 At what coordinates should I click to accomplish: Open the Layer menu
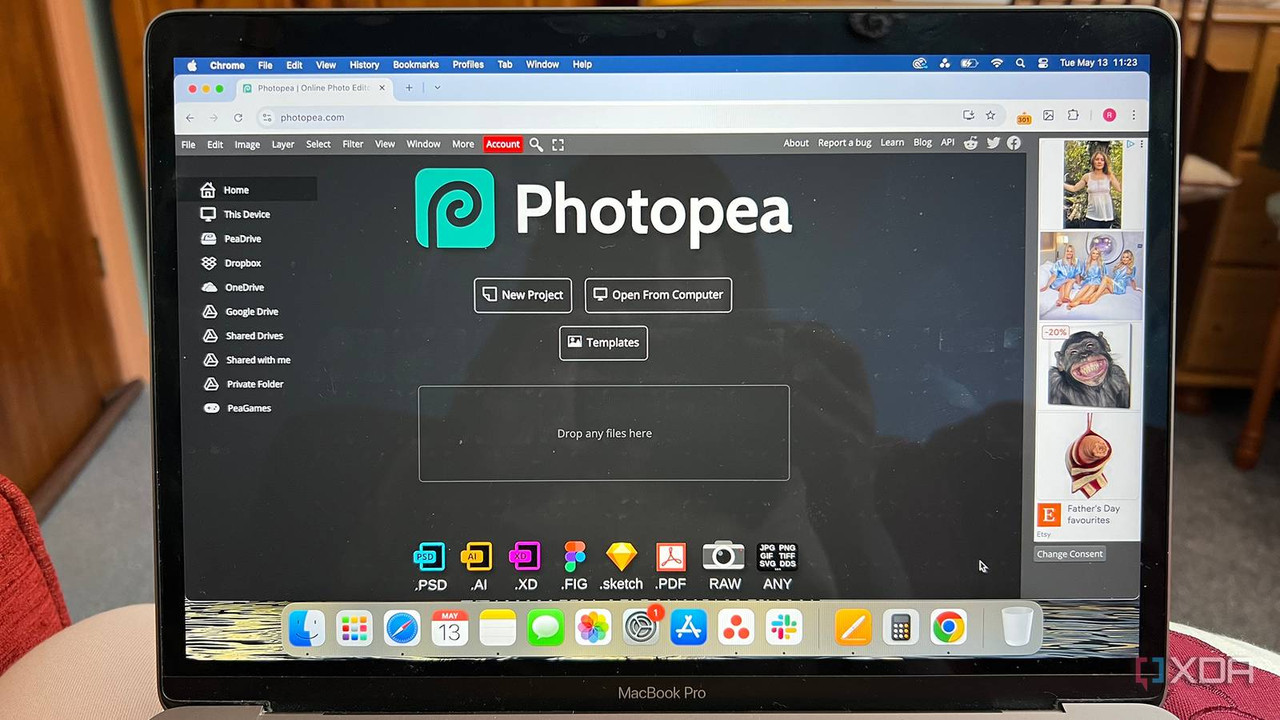click(x=283, y=145)
